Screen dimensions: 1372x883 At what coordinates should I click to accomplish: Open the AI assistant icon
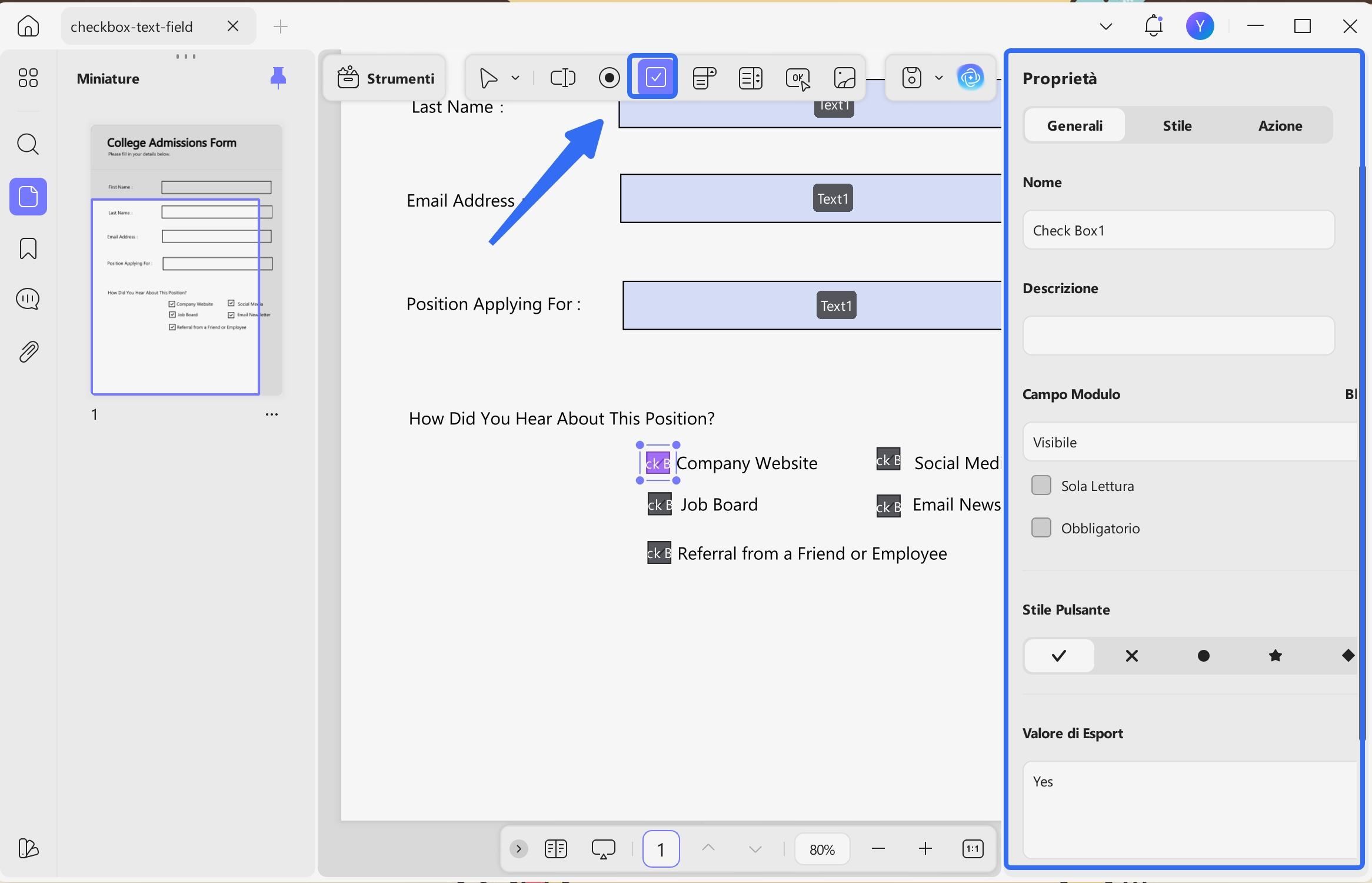971,77
